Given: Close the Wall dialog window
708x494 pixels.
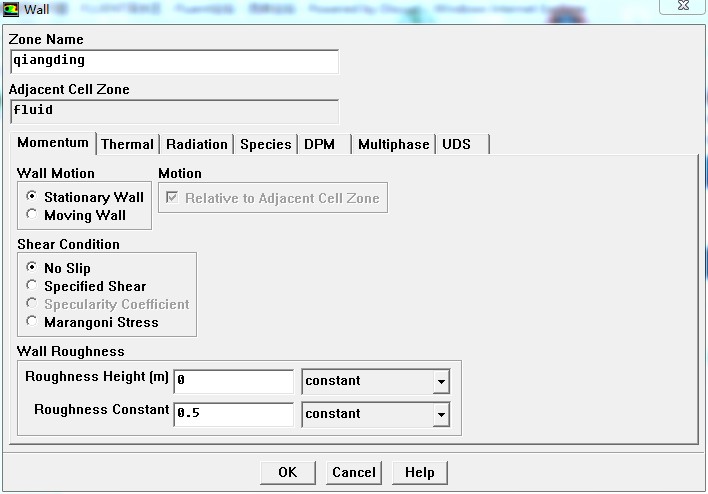Looking at the screenshot, I should (x=682, y=5).
